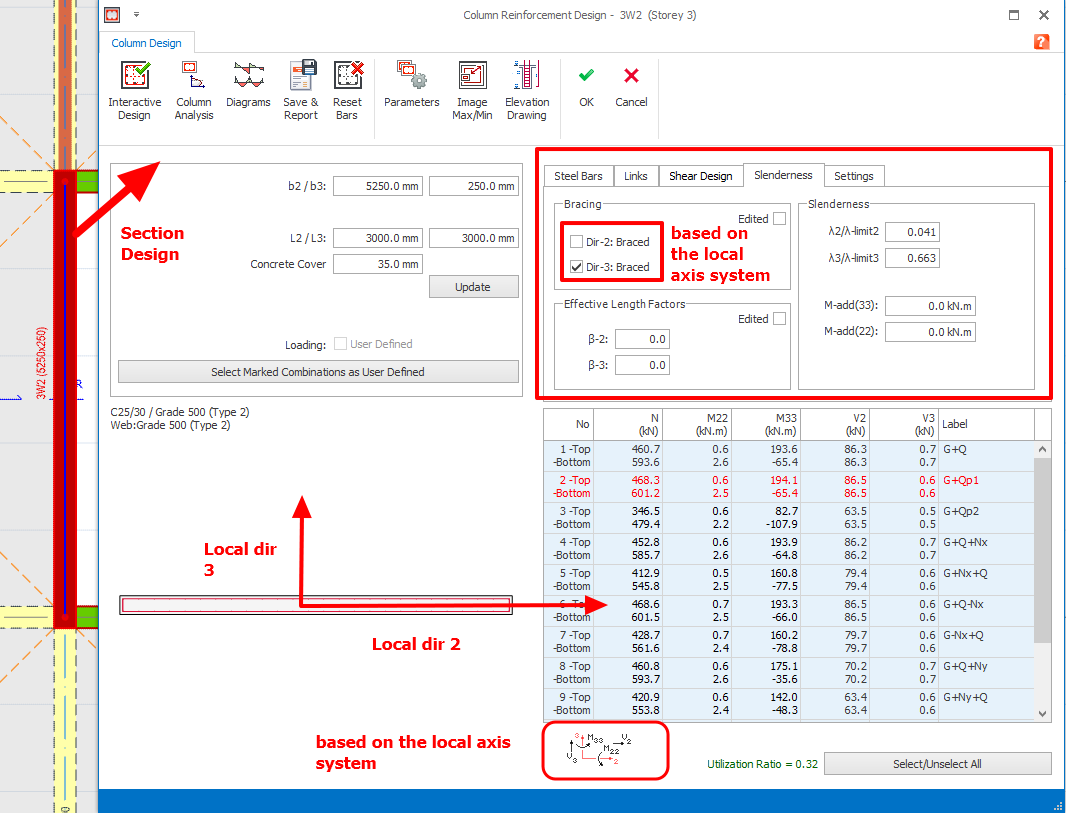Open Interactive Design tool
This screenshot has height=813, width=1066.
(134, 78)
